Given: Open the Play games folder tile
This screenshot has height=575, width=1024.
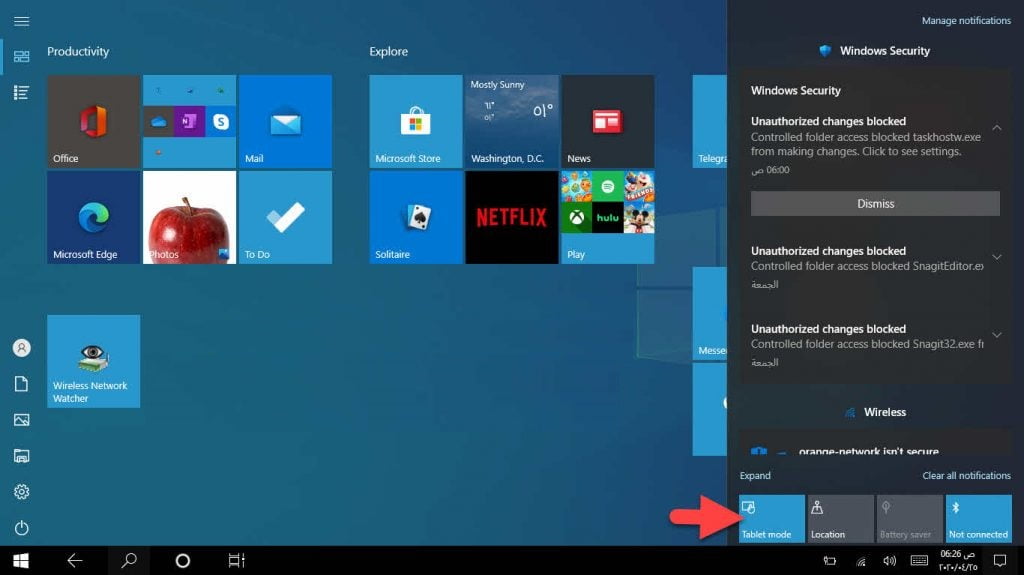Looking at the screenshot, I should pos(607,218).
